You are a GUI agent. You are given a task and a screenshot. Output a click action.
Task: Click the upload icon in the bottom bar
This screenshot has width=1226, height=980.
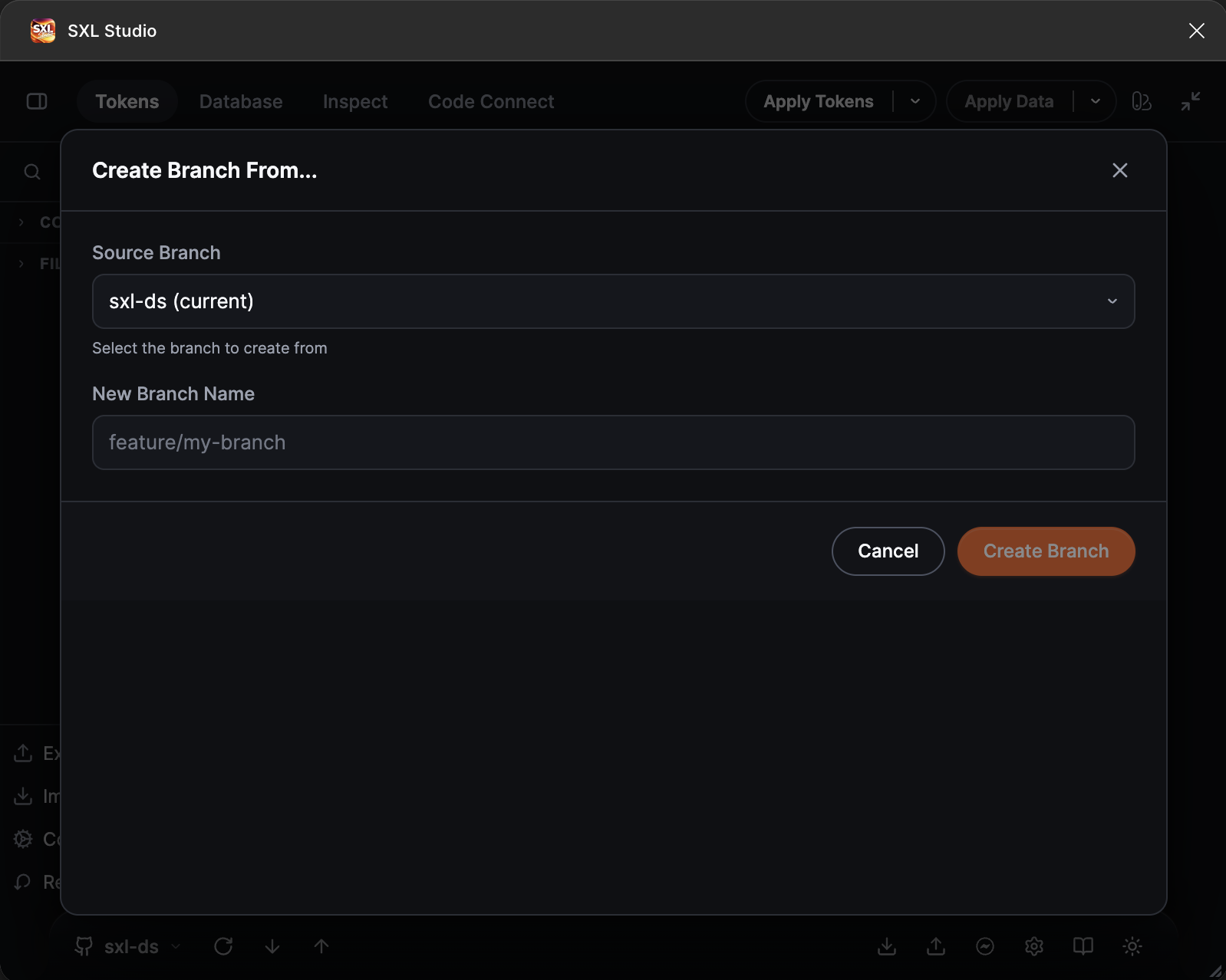click(936, 946)
